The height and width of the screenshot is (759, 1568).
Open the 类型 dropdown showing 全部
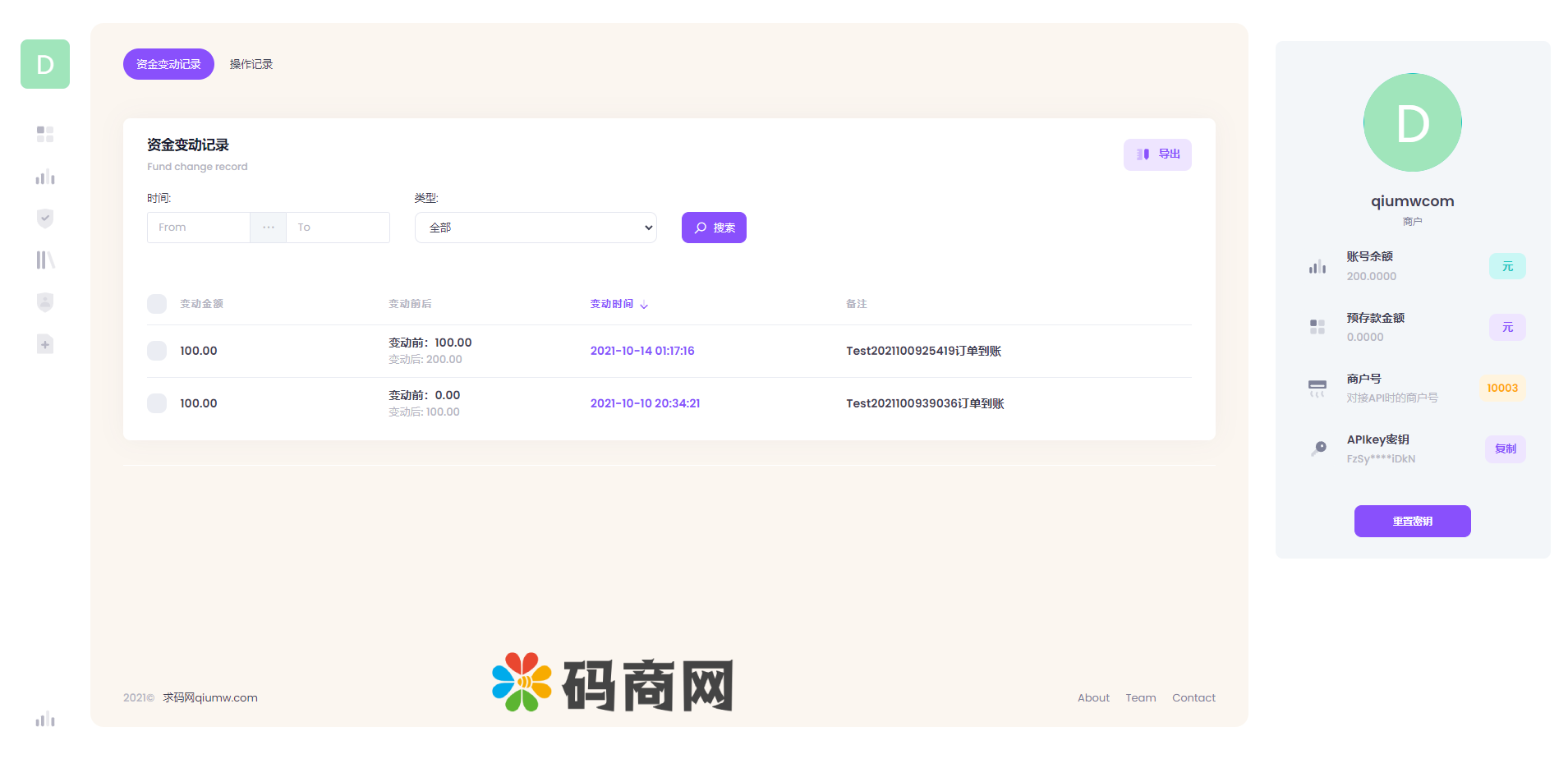(x=536, y=228)
